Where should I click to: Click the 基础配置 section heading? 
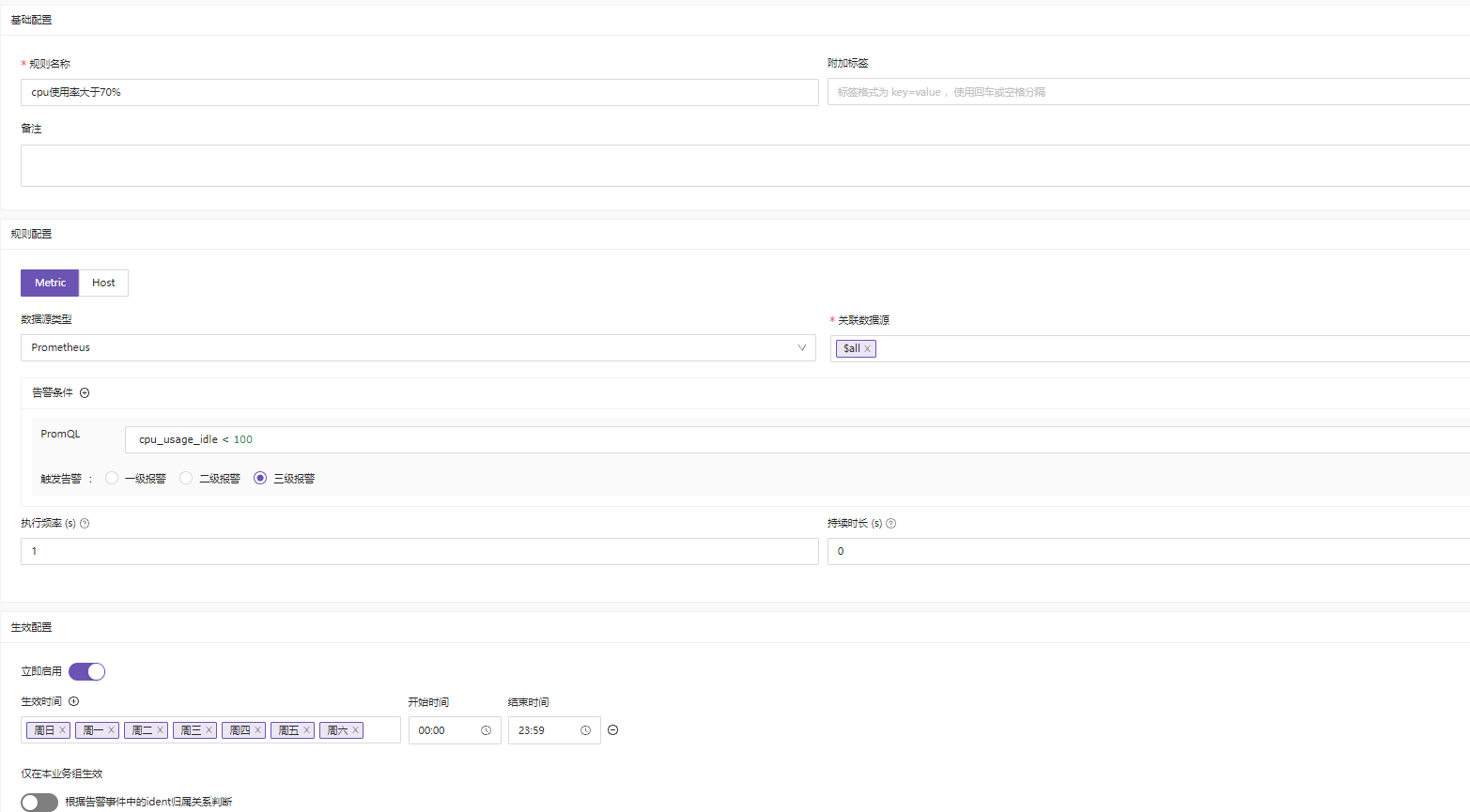[x=31, y=20]
